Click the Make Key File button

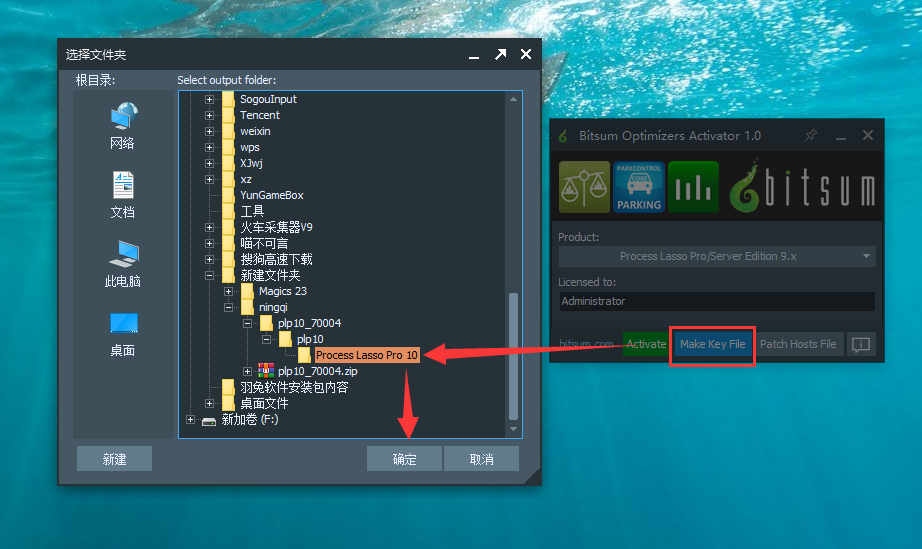[712, 344]
